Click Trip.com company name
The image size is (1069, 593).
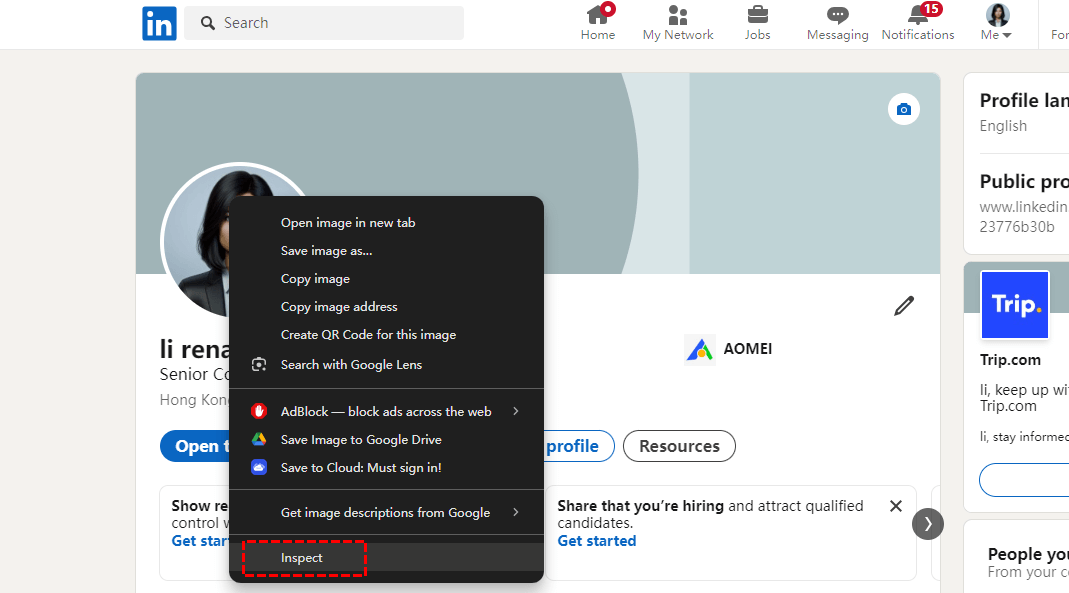1010,360
